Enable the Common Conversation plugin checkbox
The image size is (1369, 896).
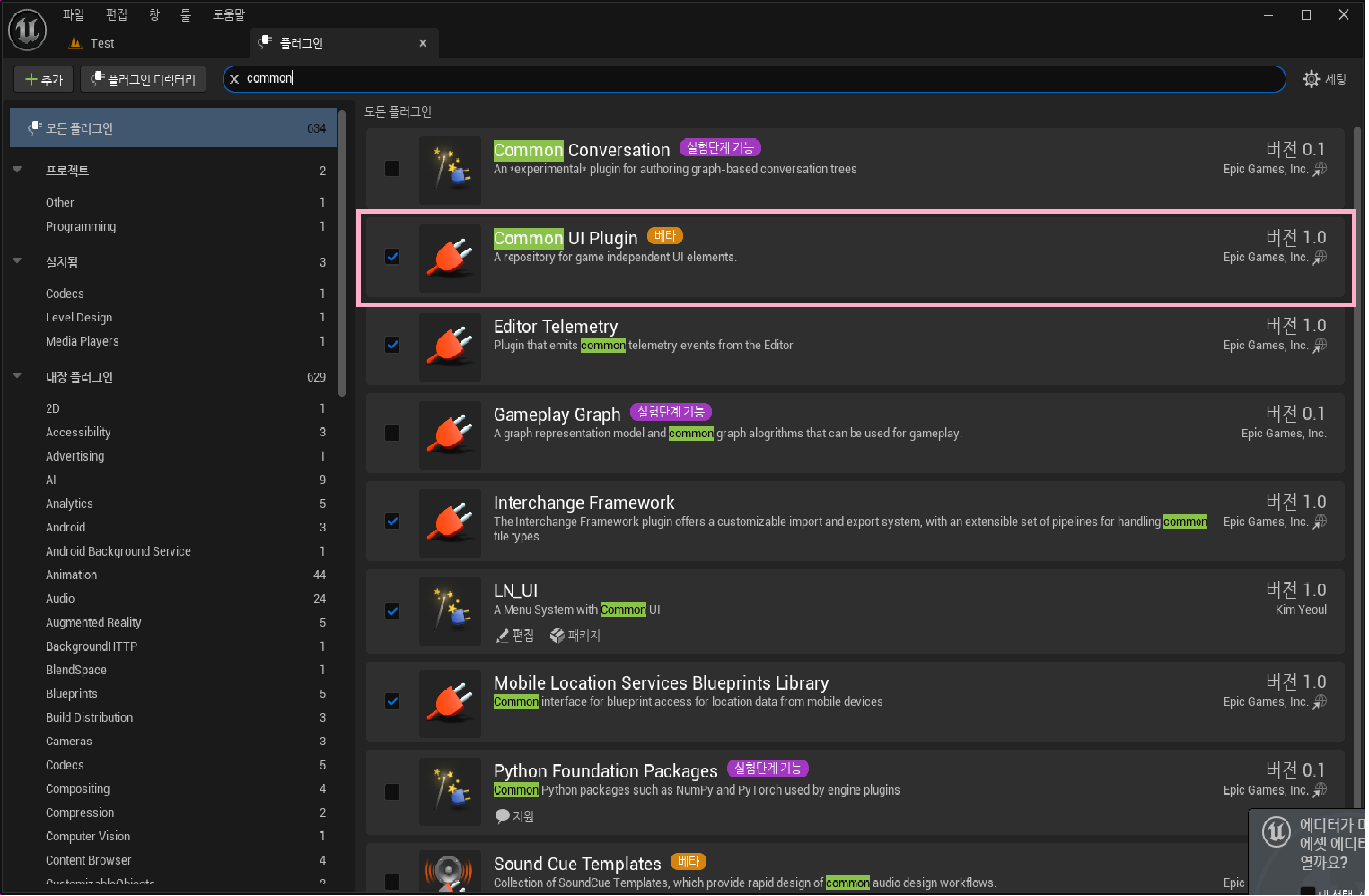[x=392, y=168]
